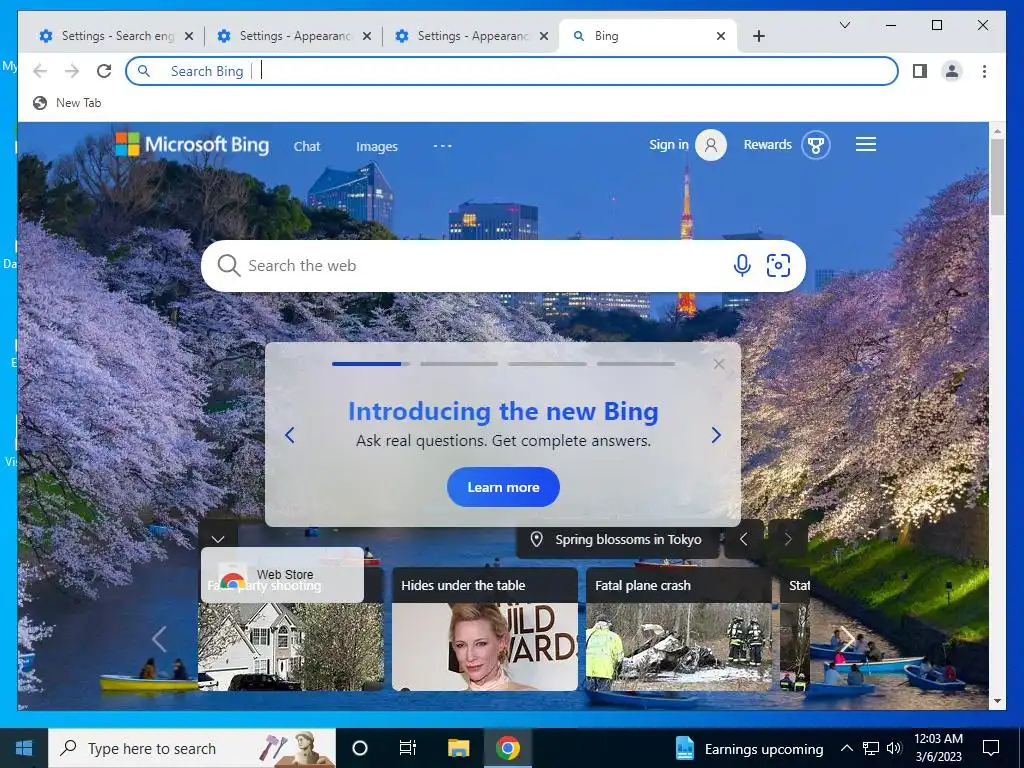Open Bing Images menu item
This screenshot has width=1024, height=768.
(377, 146)
